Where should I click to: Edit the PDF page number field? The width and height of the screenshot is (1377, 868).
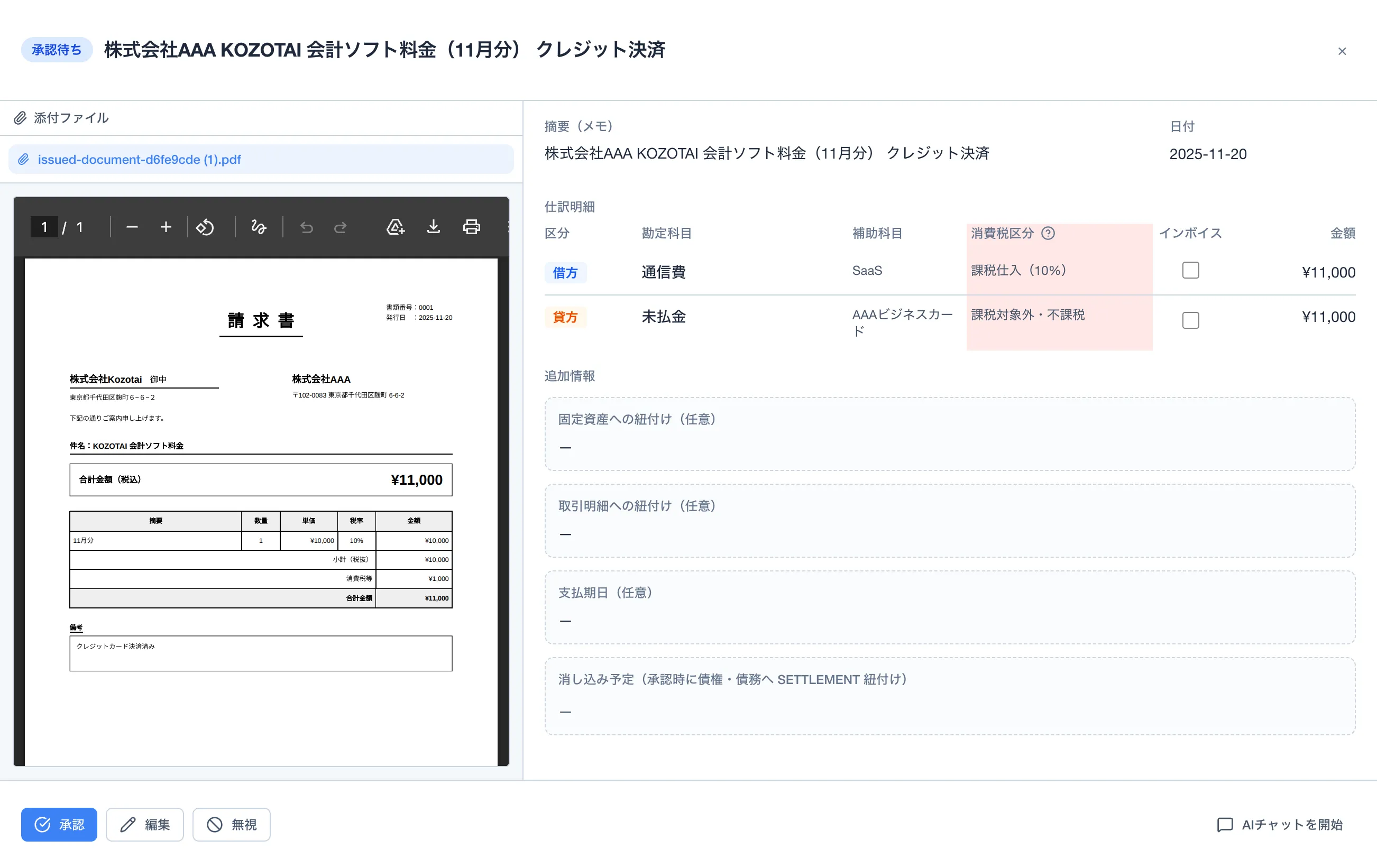click(44, 228)
